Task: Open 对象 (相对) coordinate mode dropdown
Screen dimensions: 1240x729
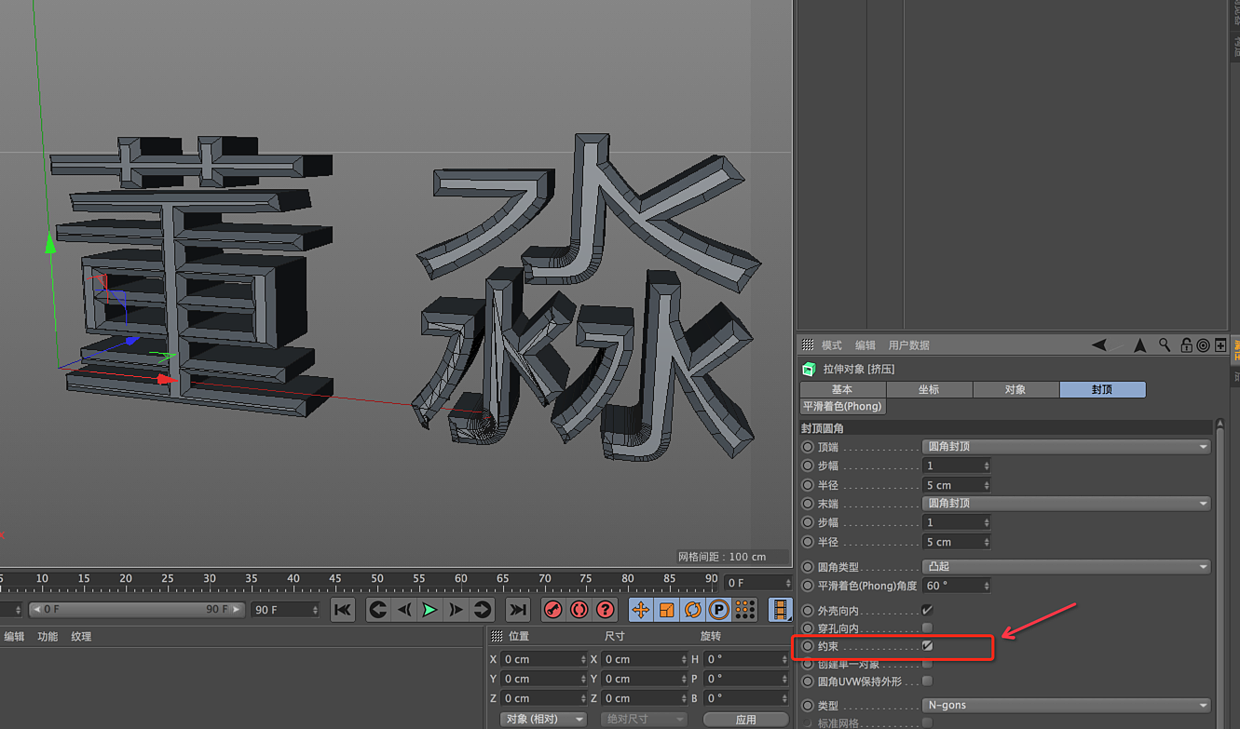Action: click(x=544, y=719)
